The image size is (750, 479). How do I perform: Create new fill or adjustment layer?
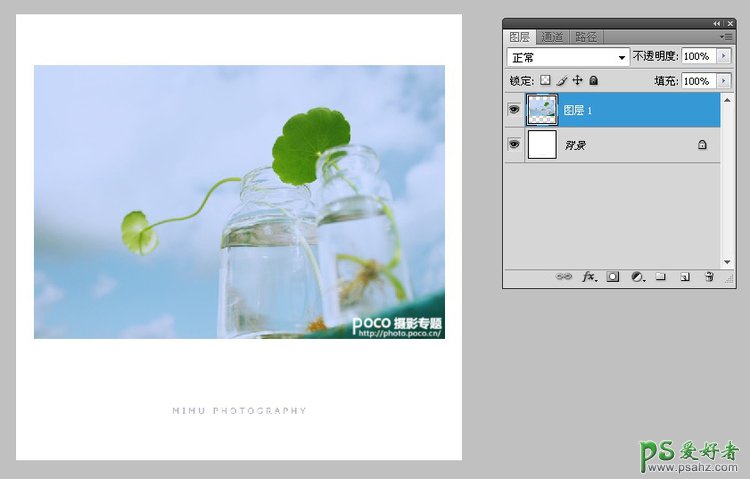point(637,277)
